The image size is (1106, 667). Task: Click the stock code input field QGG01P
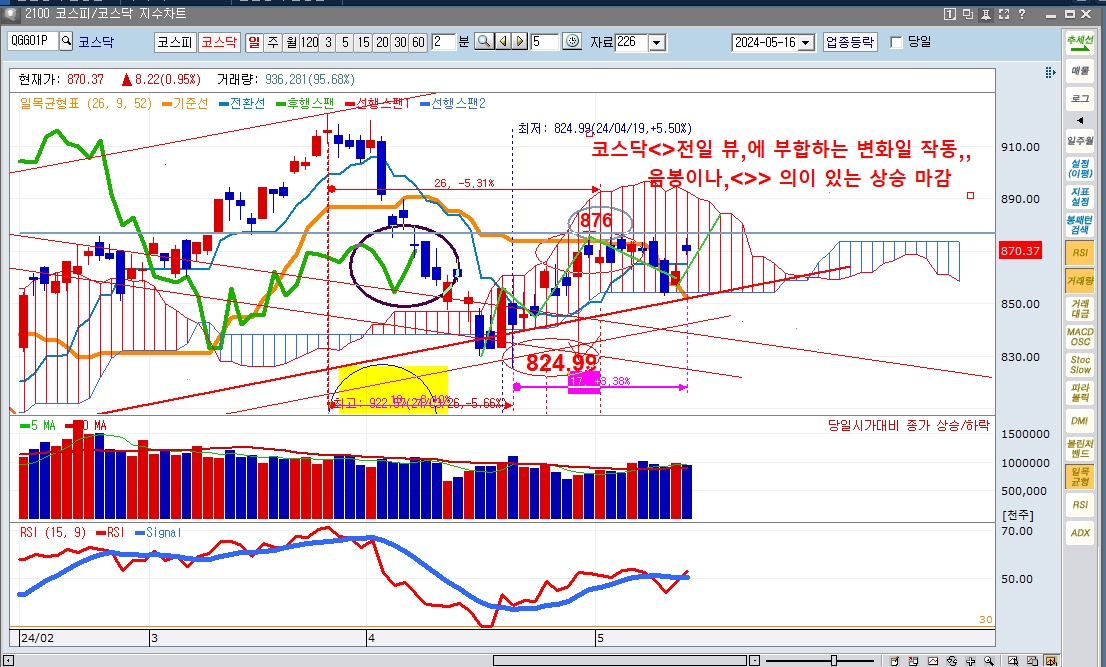tap(32, 42)
